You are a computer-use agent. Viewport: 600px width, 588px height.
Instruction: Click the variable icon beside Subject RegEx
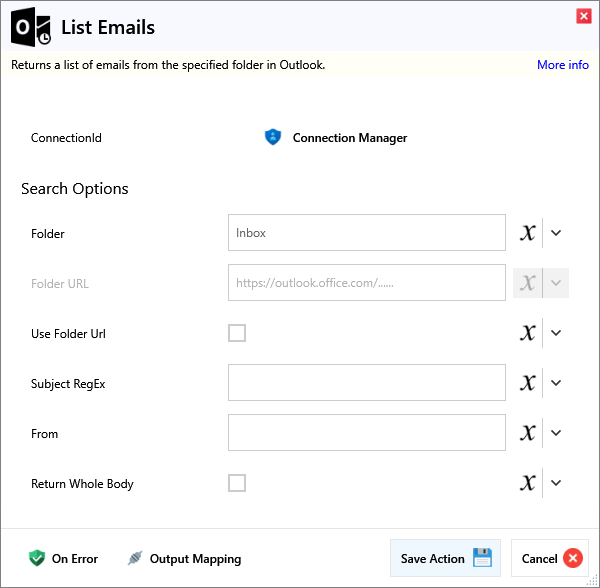click(x=528, y=383)
